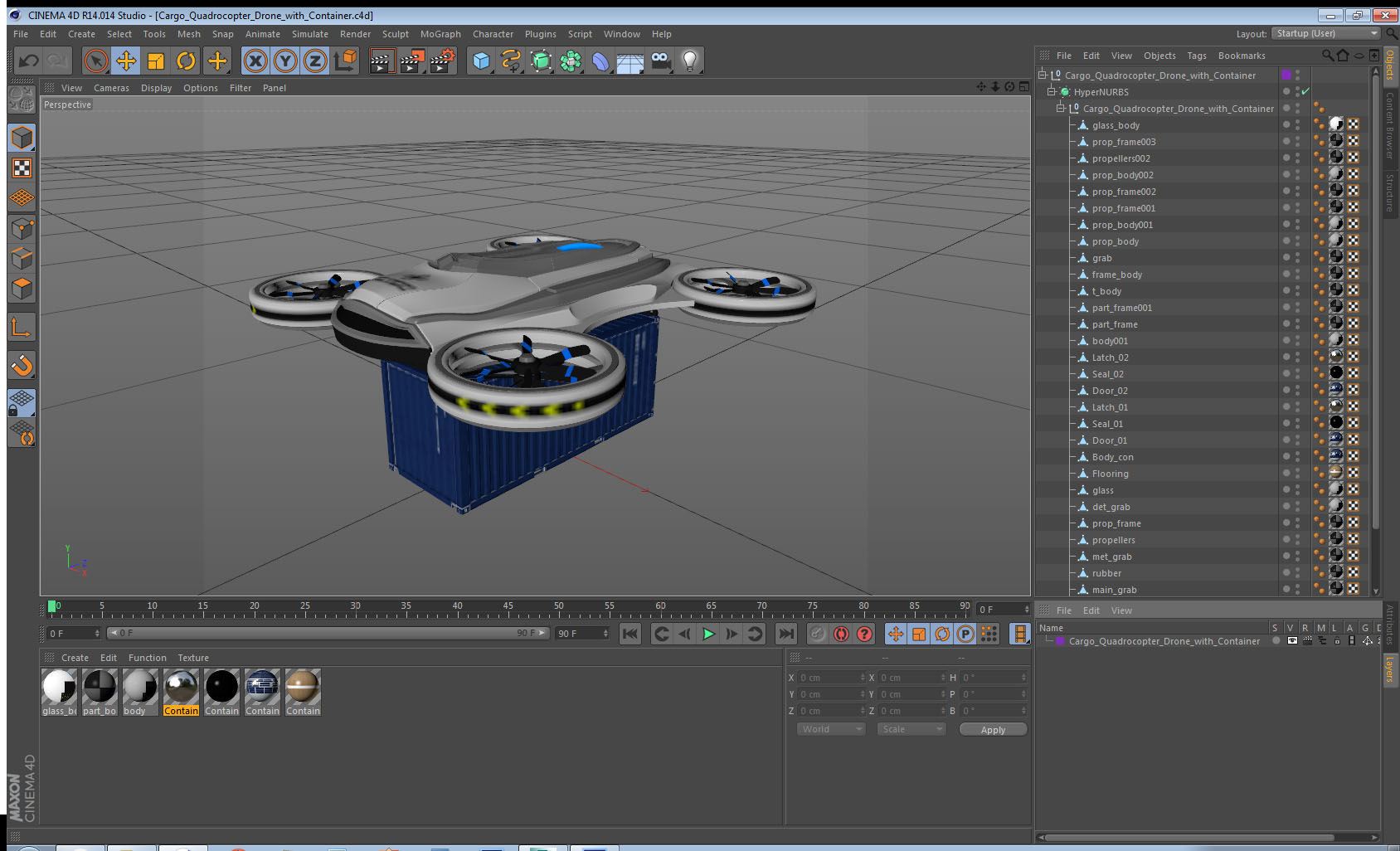
Task: Toggle visibility dots of glass_body
Action: point(1298,124)
